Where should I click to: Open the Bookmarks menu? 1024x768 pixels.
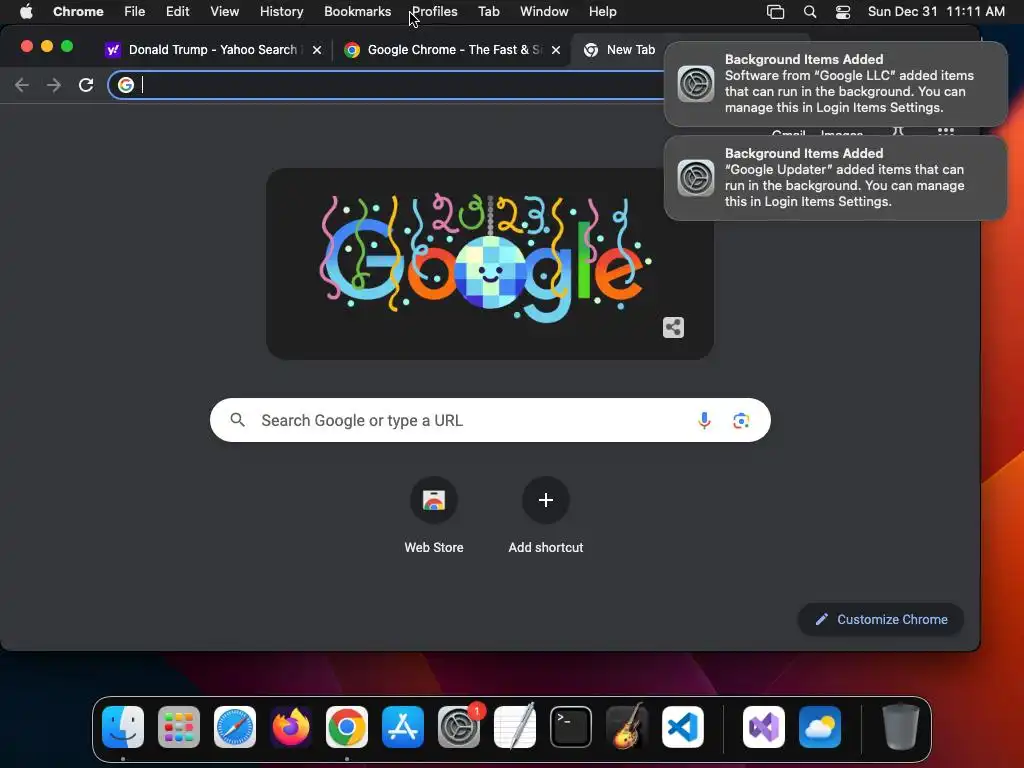[358, 12]
